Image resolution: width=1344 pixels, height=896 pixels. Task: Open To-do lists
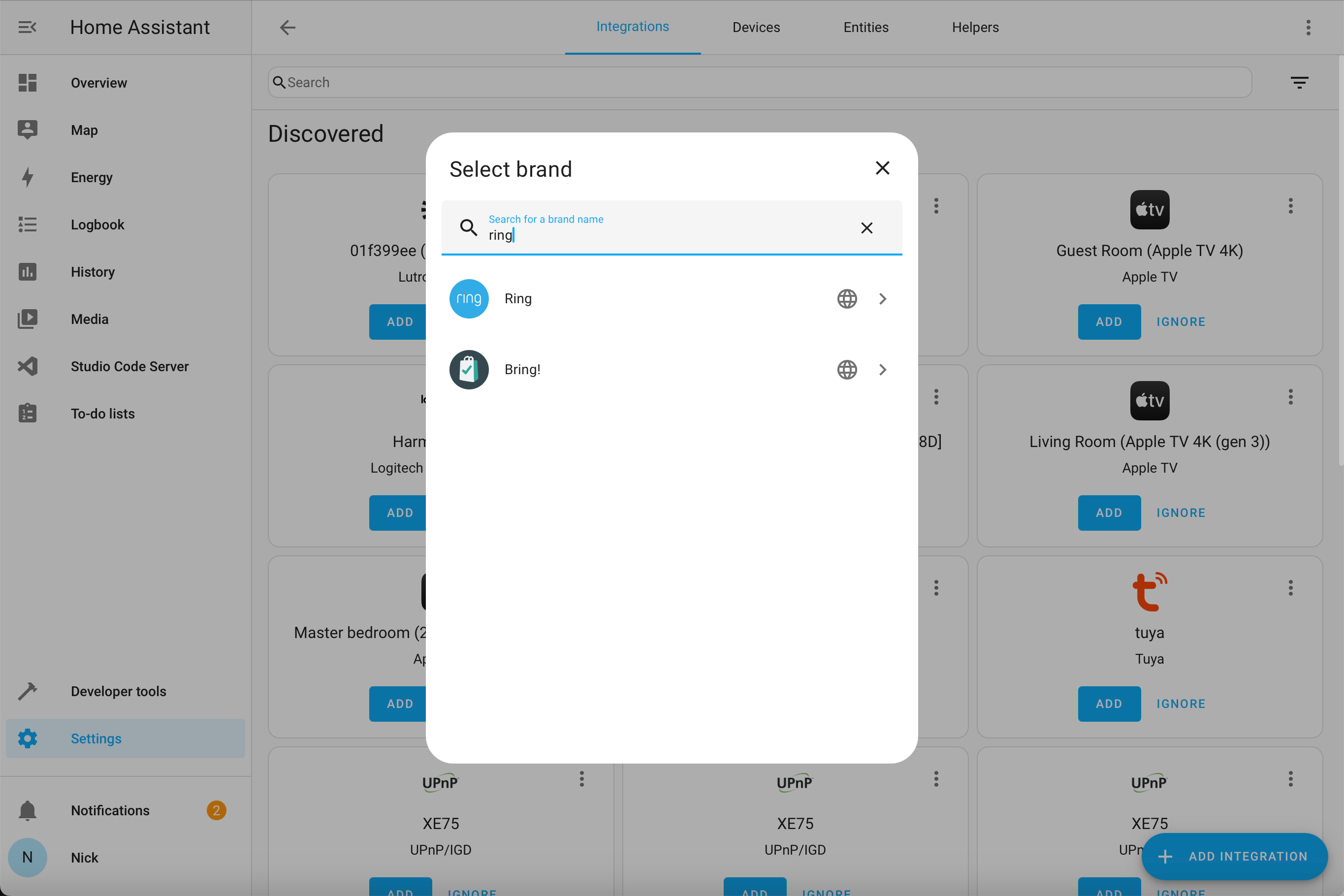coord(125,414)
